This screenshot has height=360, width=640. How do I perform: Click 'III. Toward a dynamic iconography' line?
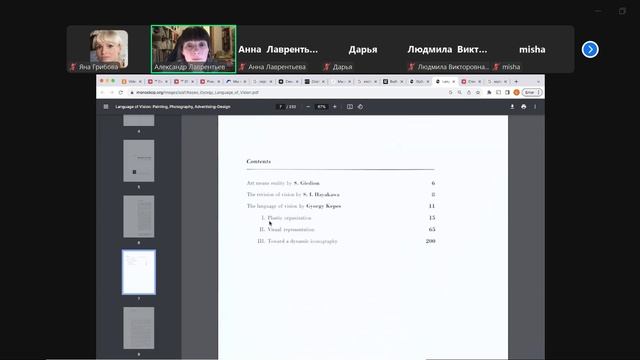tap(298, 241)
